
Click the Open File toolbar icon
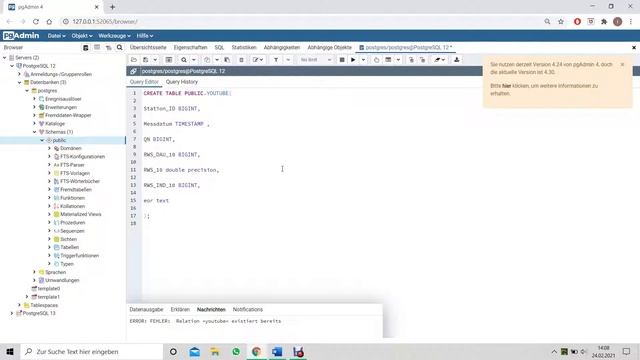pos(134,60)
